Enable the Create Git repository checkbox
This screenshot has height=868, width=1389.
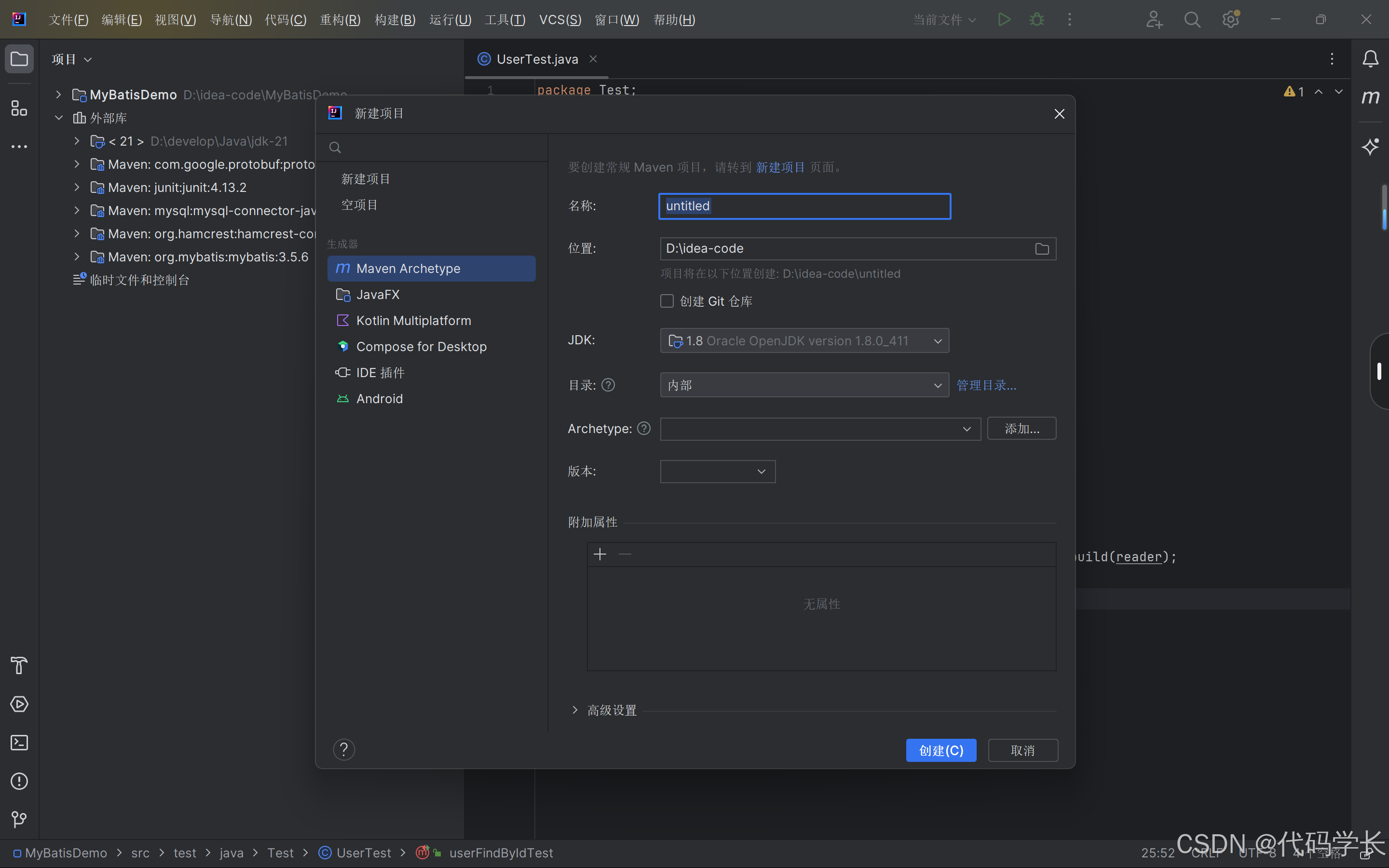click(x=667, y=301)
